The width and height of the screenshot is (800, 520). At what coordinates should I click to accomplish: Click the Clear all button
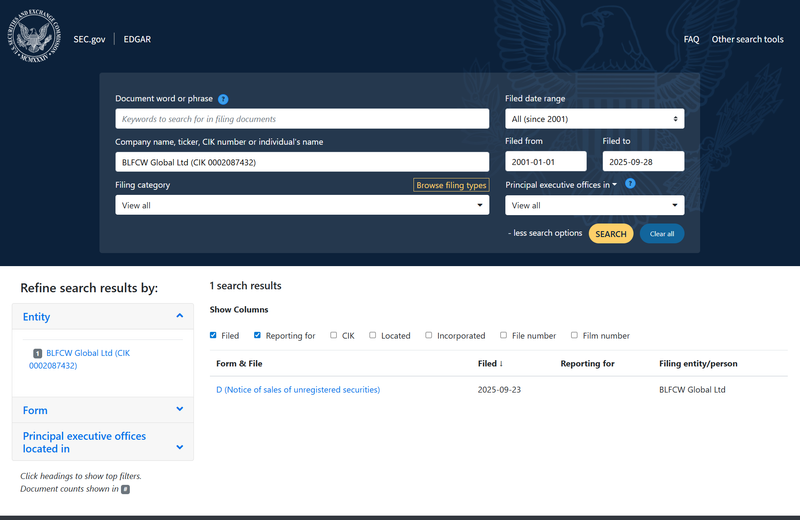tap(662, 234)
